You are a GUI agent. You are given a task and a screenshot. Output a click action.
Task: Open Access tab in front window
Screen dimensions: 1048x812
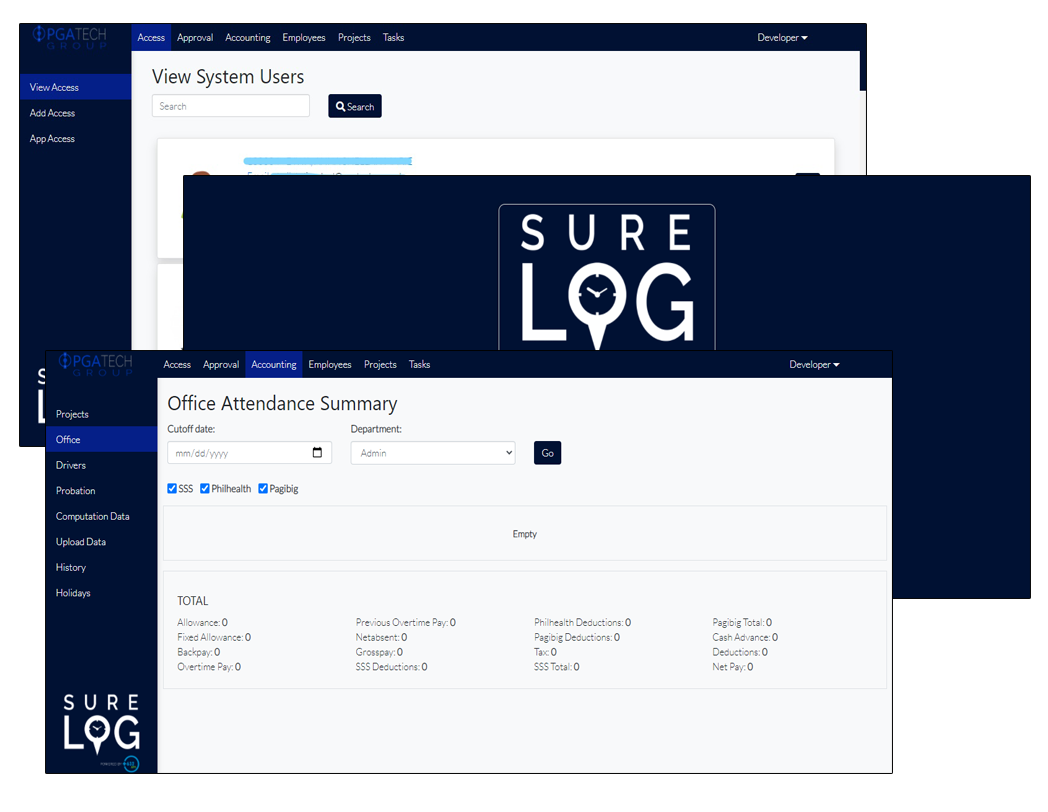(177, 364)
